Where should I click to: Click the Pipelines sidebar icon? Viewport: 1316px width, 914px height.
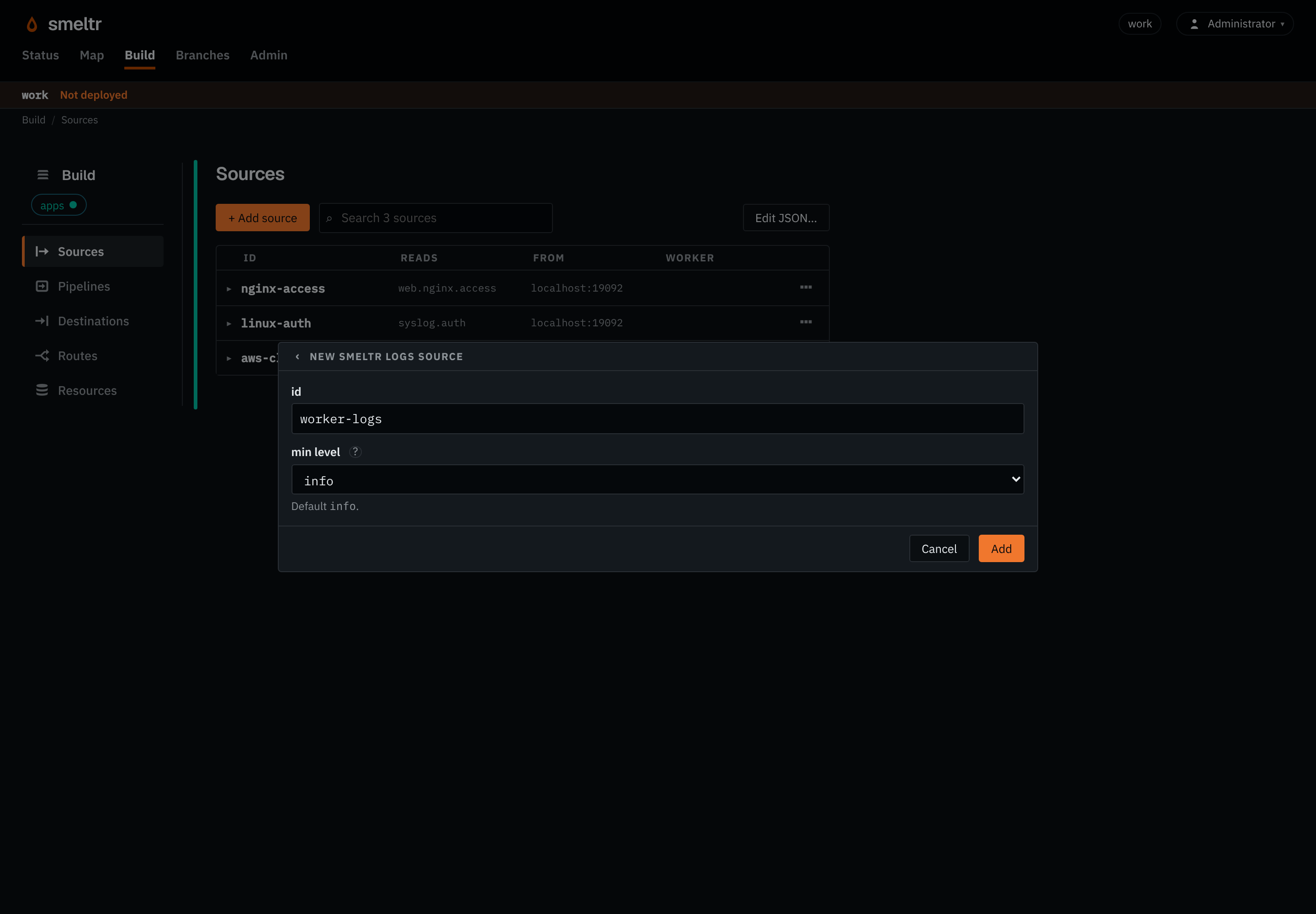42,287
